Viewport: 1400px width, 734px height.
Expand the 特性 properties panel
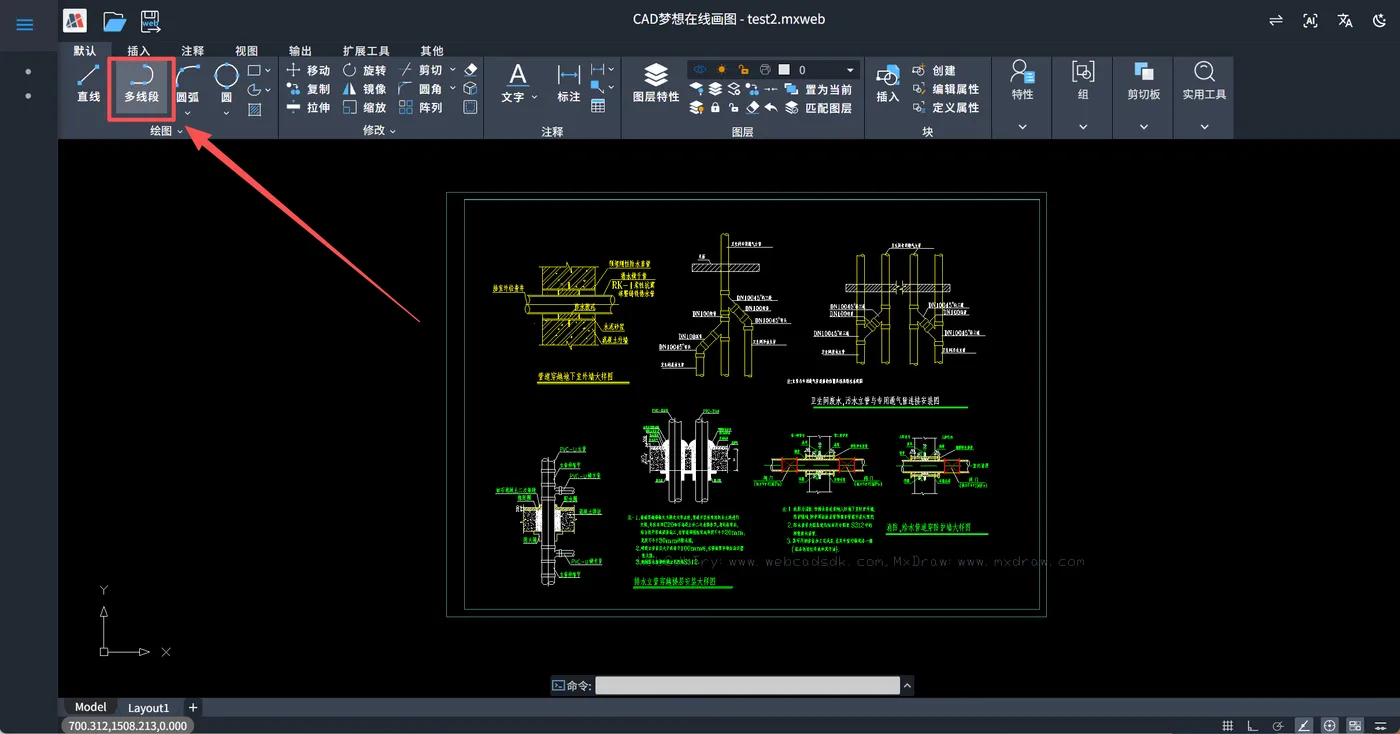(1022, 127)
